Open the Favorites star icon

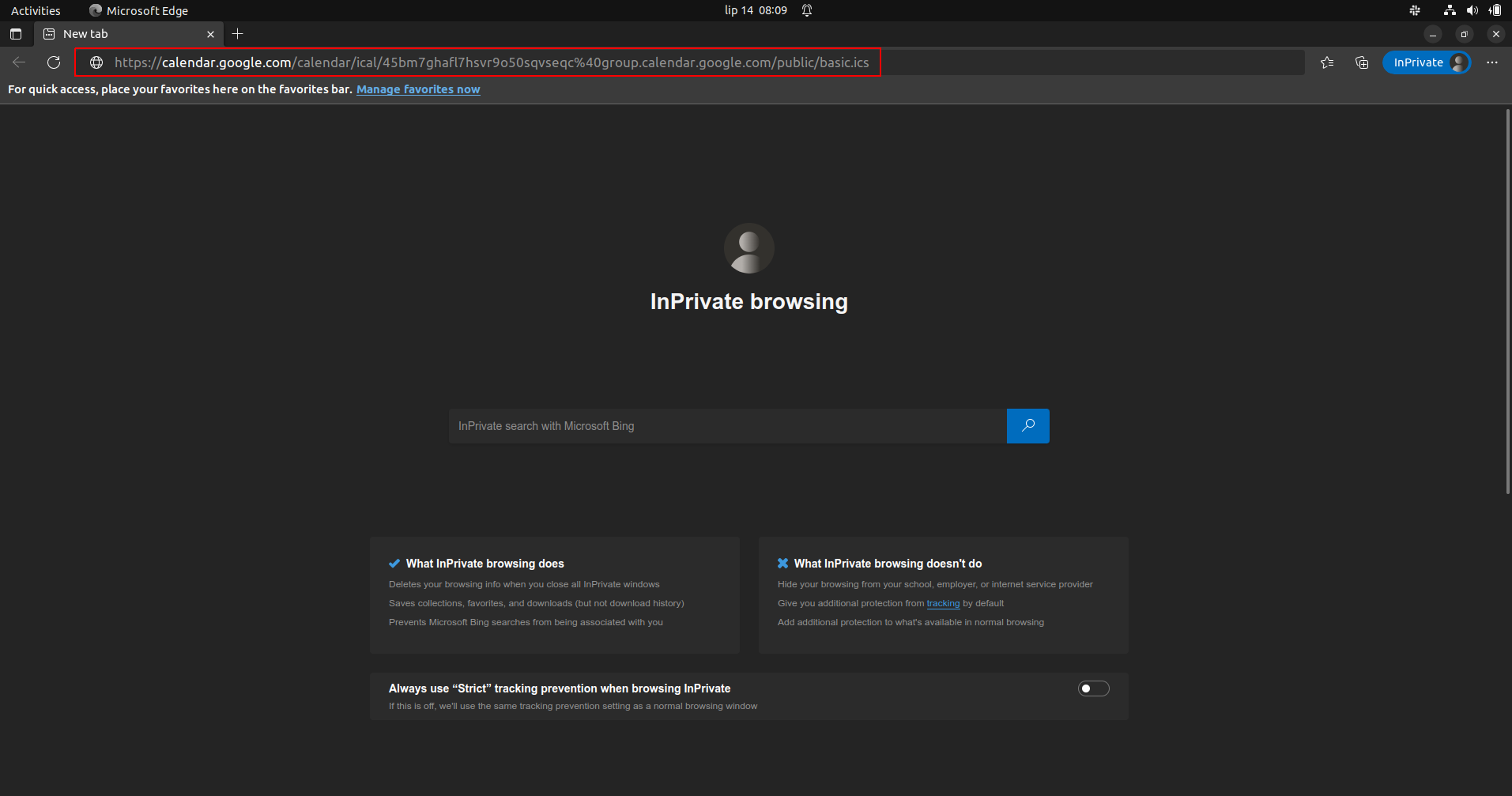click(x=1327, y=62)
